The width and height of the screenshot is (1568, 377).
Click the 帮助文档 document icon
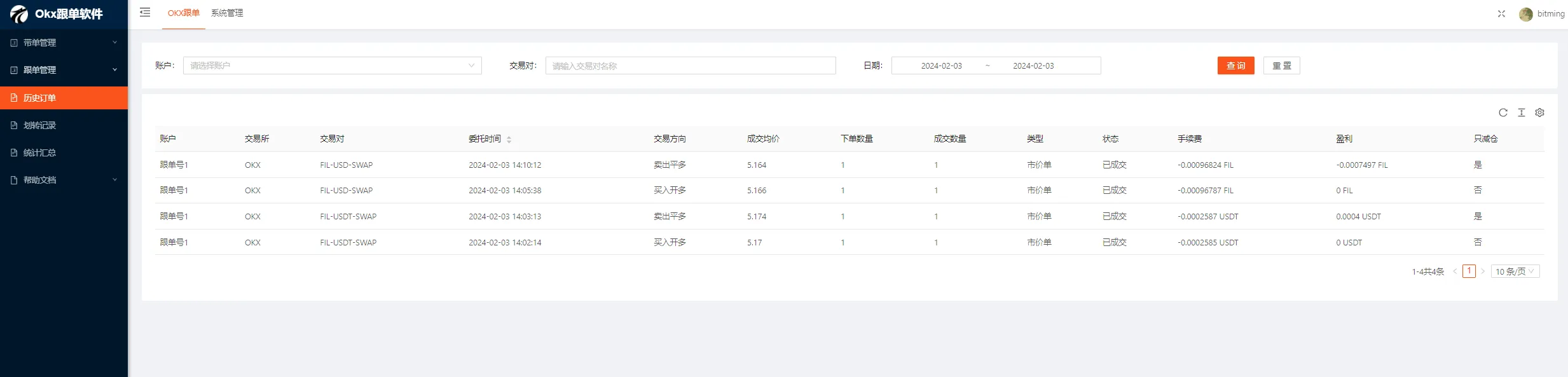coord(14,180)
